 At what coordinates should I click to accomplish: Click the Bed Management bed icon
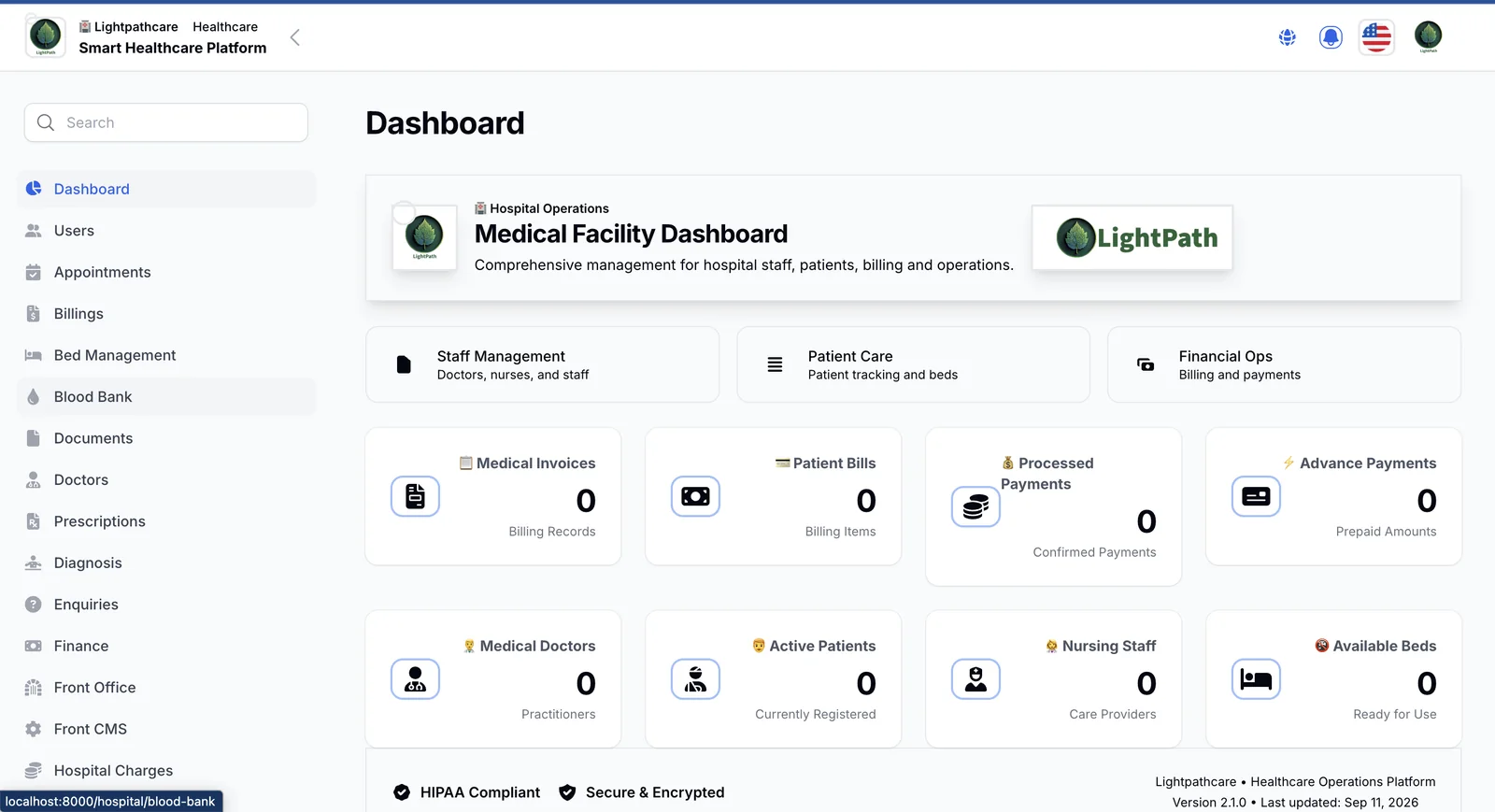click(x=34, y=355)
